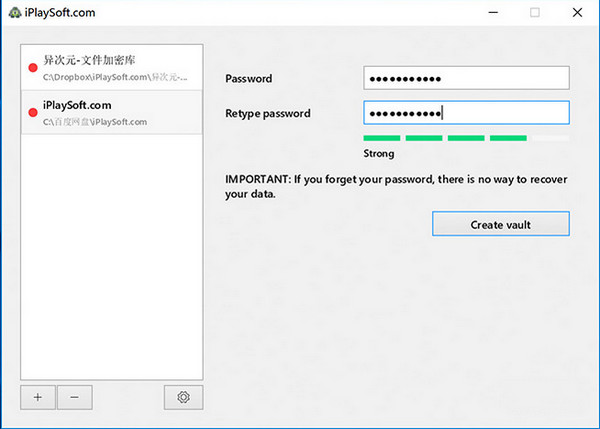Close the vault manager window
Screen dimensions: 600x429
point(580,12)
